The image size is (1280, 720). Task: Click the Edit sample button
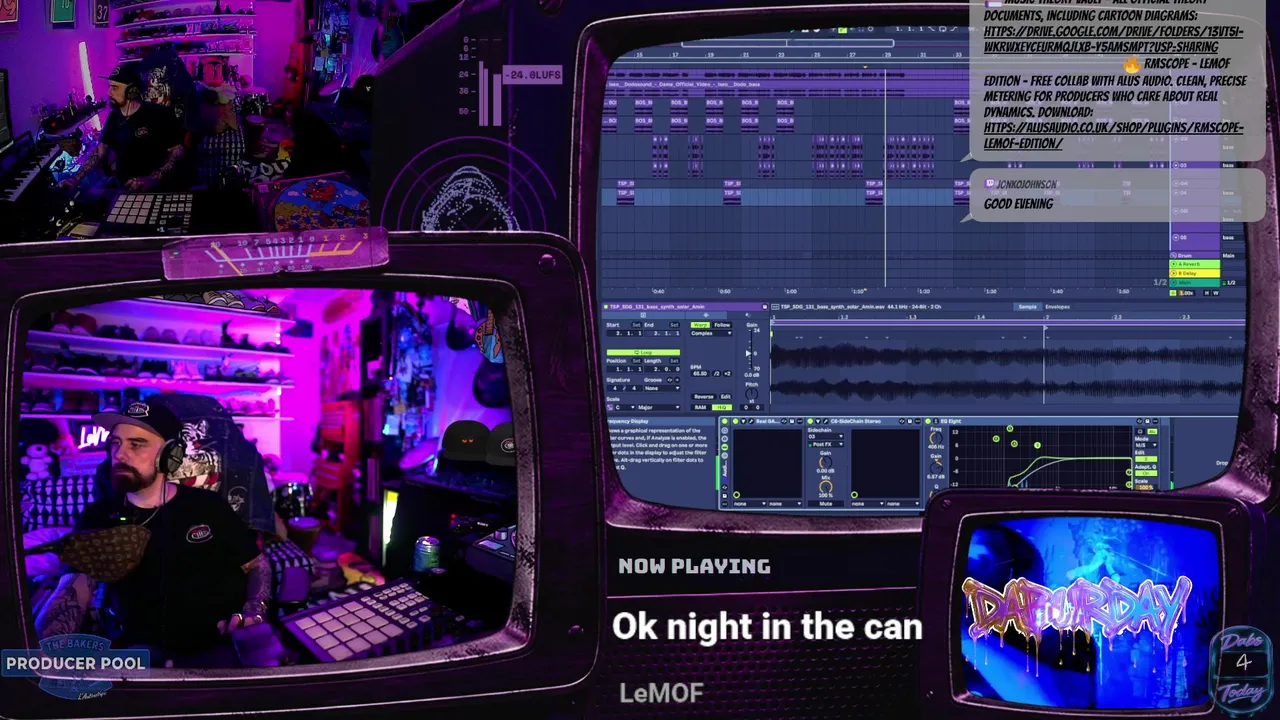pos(726,397)
